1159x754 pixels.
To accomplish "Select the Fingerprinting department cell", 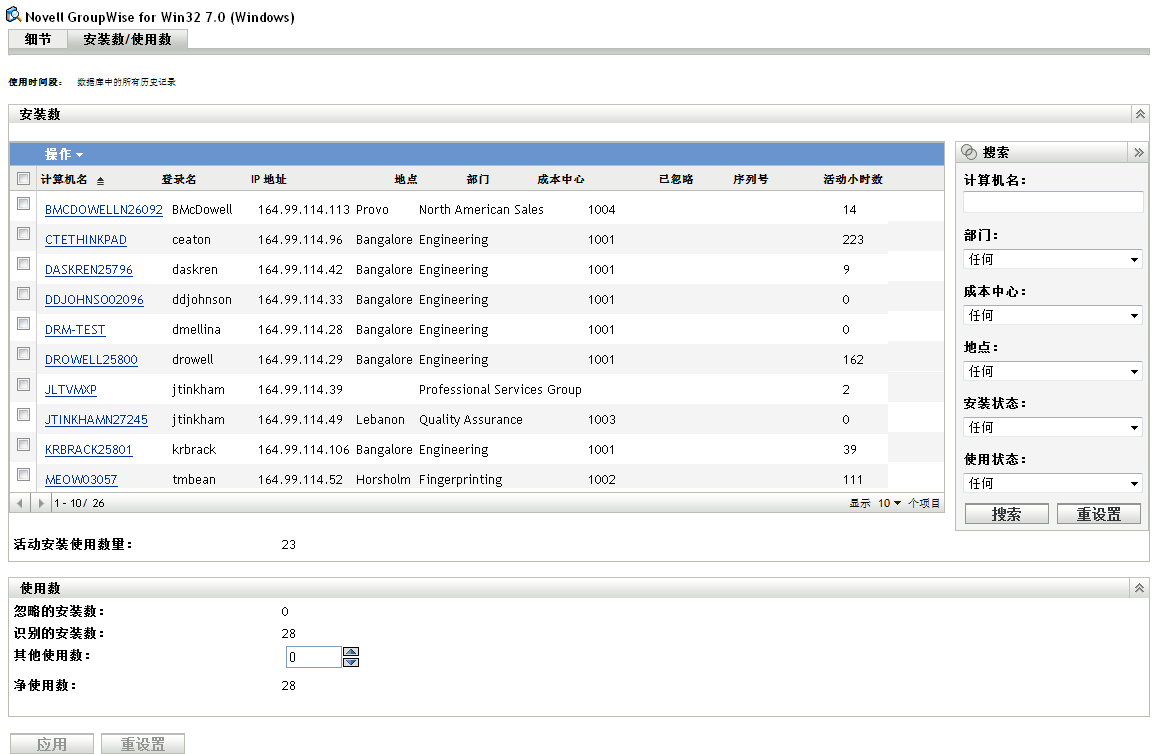I will coord(460,480).
